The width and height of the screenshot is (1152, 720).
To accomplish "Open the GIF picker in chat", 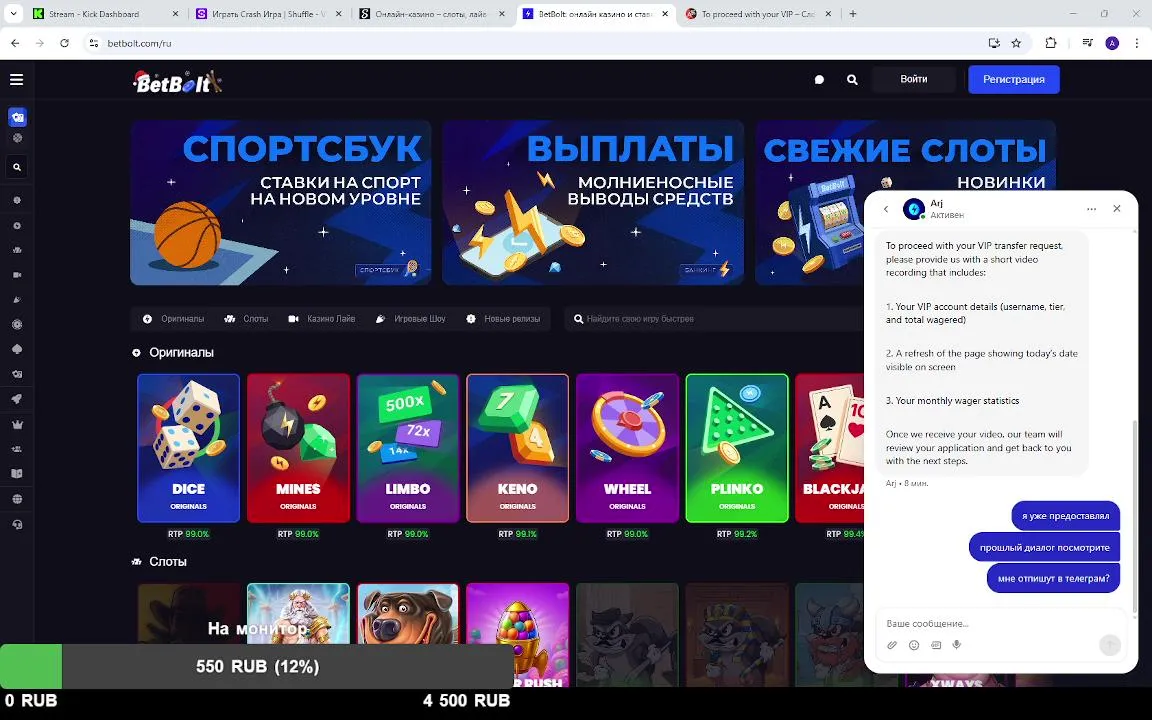I will 936,645.
